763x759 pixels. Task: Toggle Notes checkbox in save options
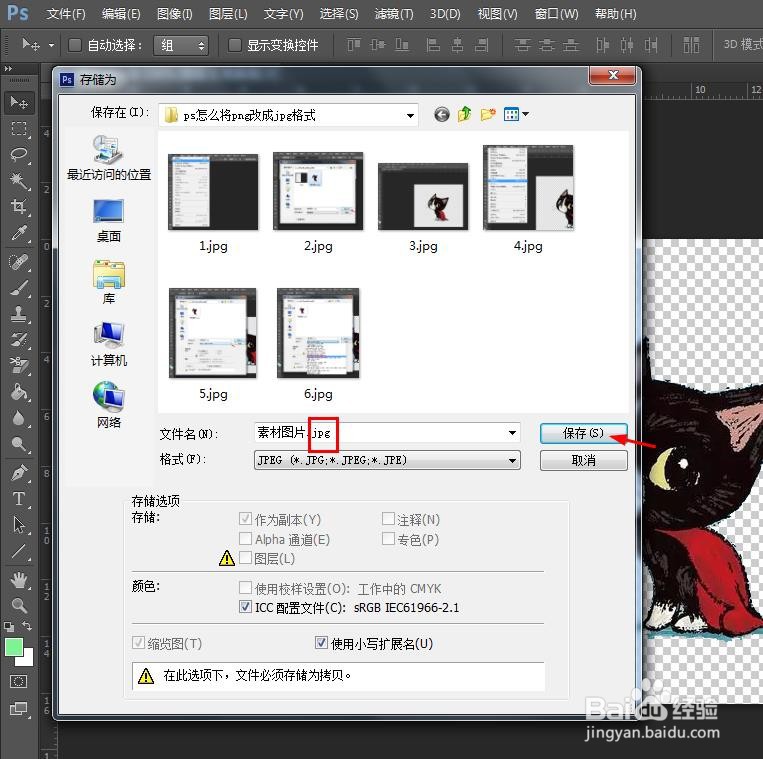[x=388, y=519]
